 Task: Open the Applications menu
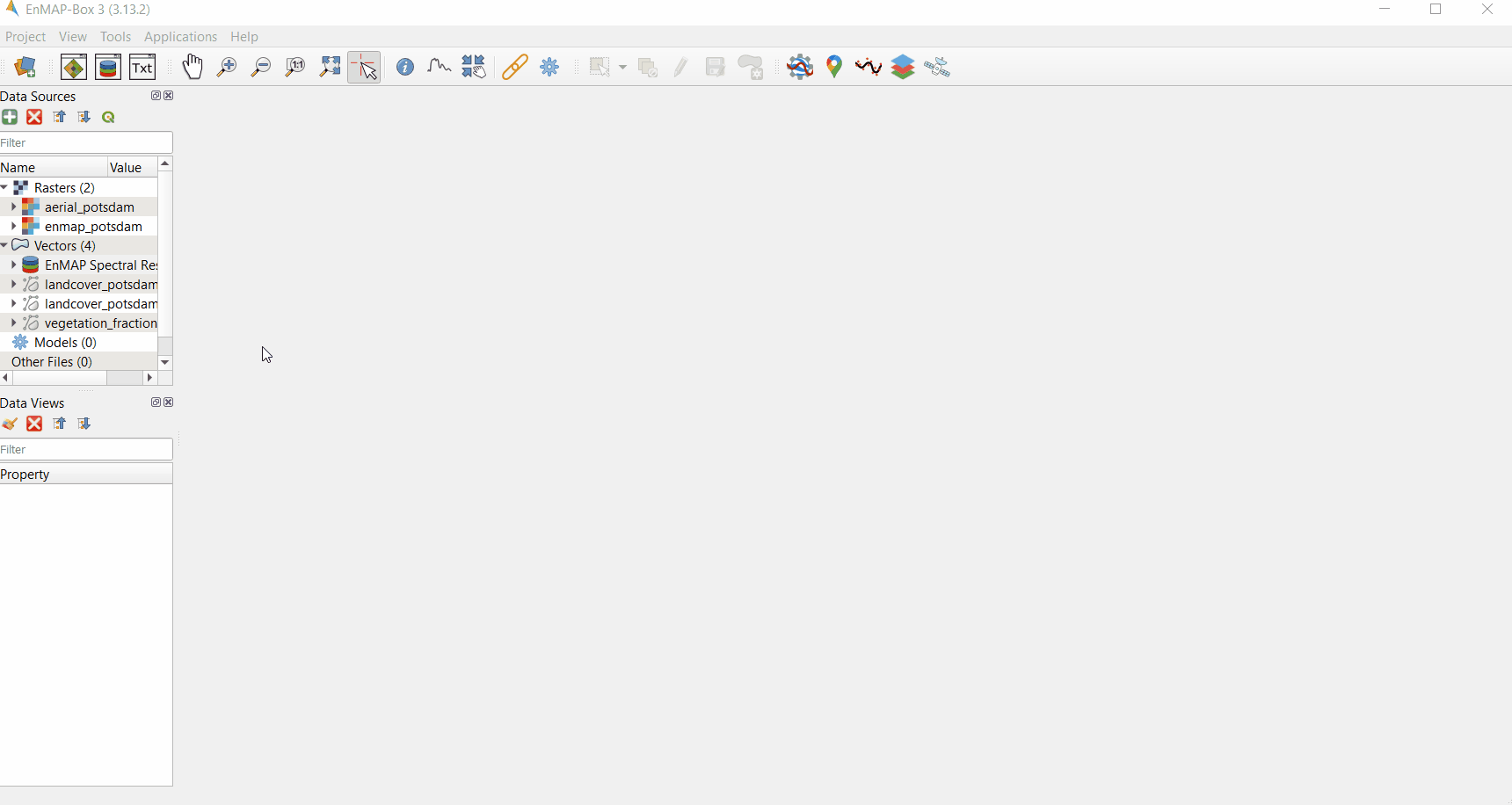click(x=180, y=37)
